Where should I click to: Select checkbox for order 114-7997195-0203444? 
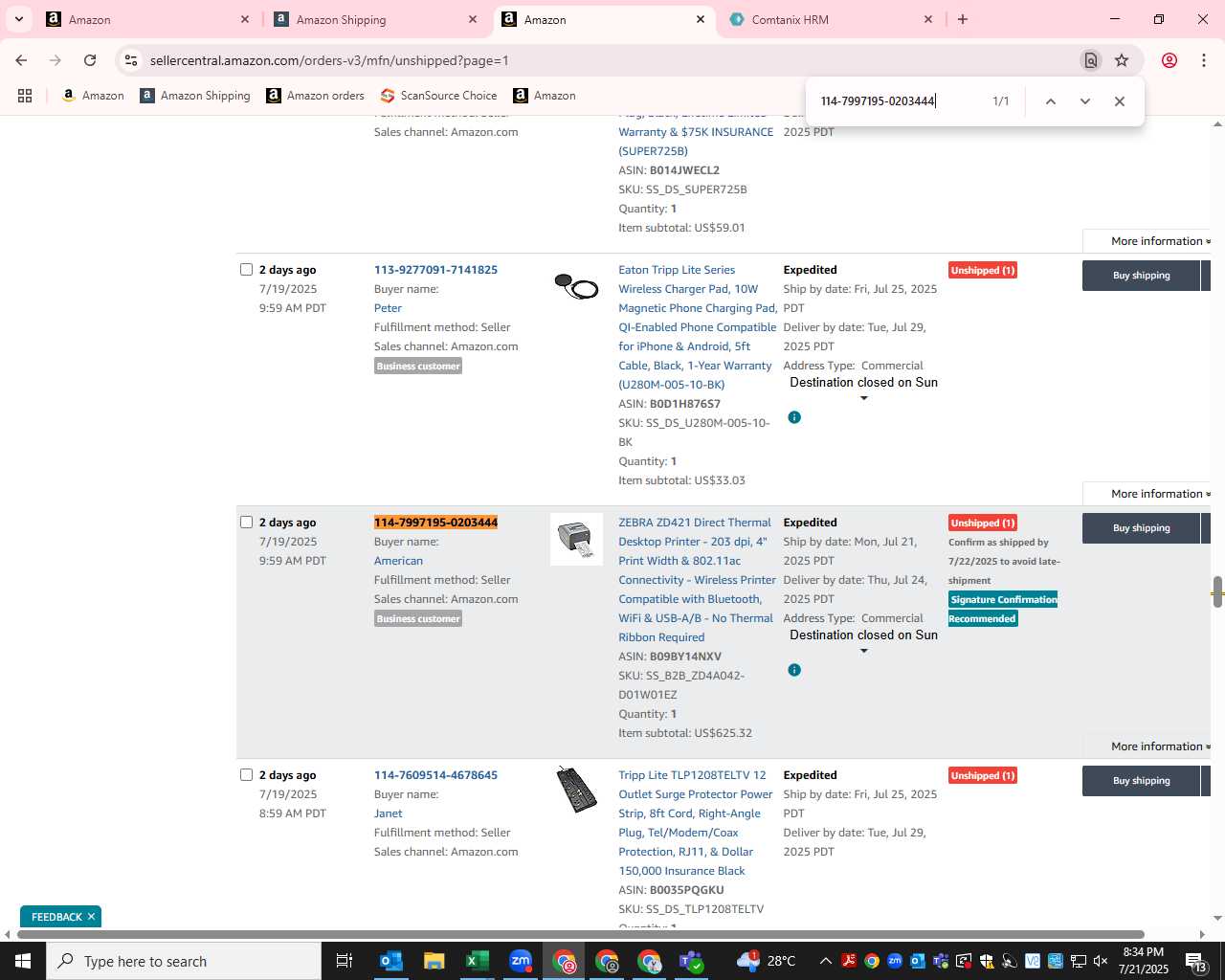click(246, 523)
